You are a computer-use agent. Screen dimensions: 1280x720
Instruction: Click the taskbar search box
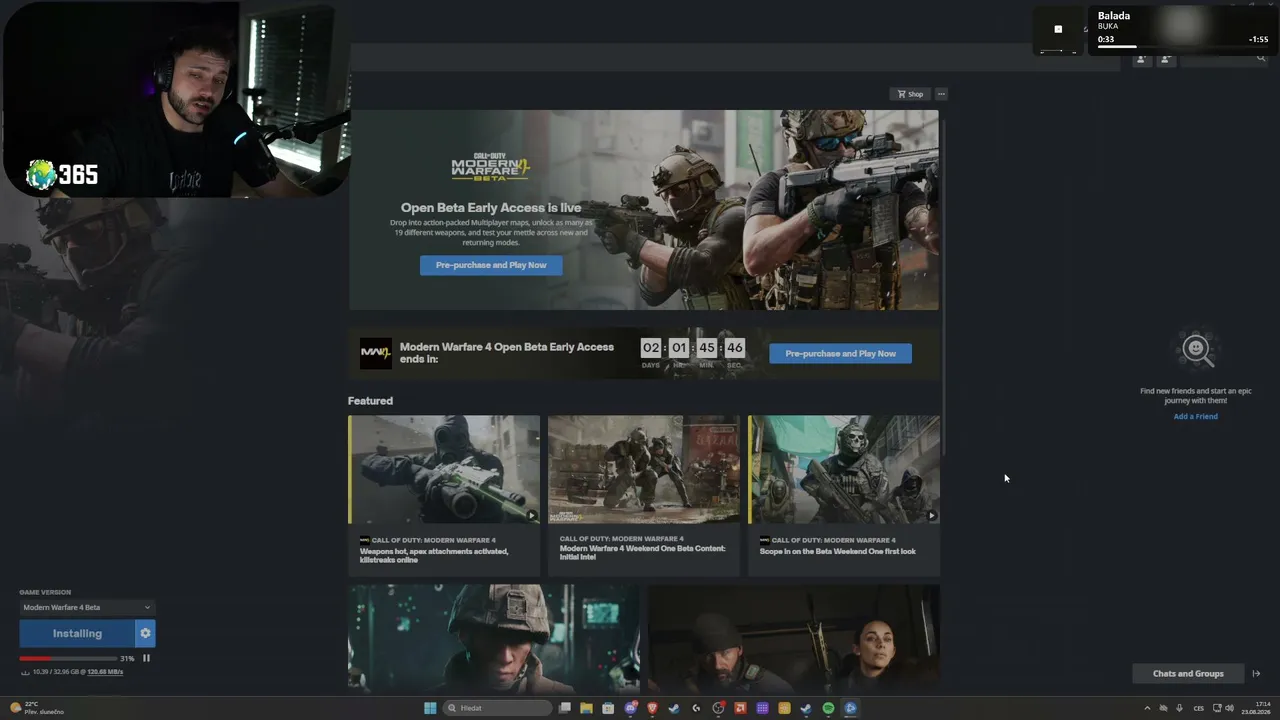[x=498, y=708]
